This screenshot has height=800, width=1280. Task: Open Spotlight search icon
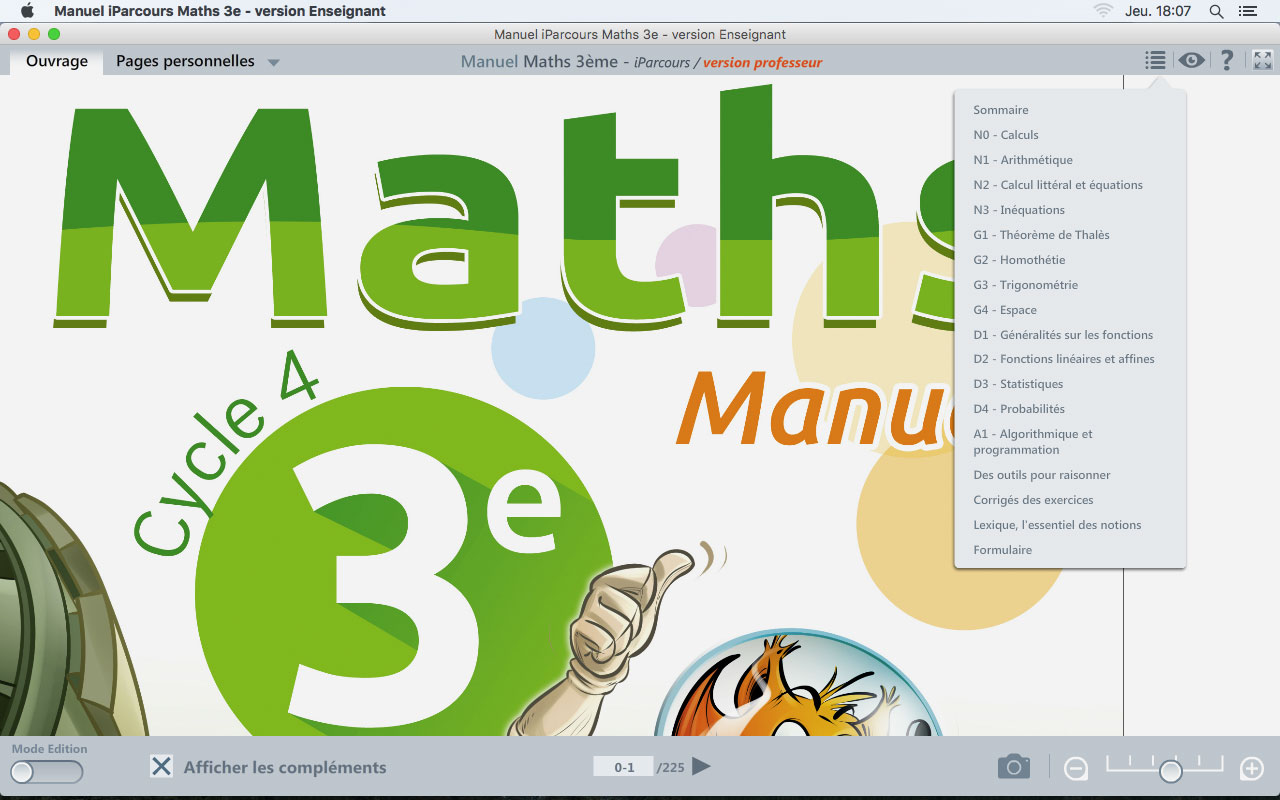1216,11
